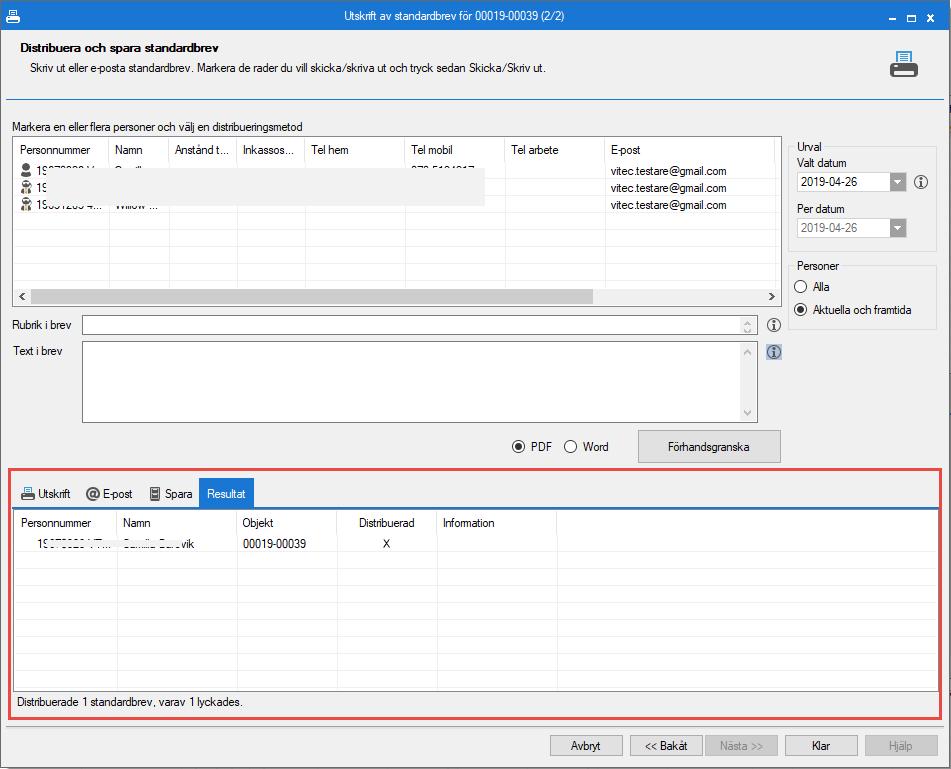The width and height of the screenshot is (951, 769).
Task: Click the Anstånd t... column header
Action: coord(201,150)
